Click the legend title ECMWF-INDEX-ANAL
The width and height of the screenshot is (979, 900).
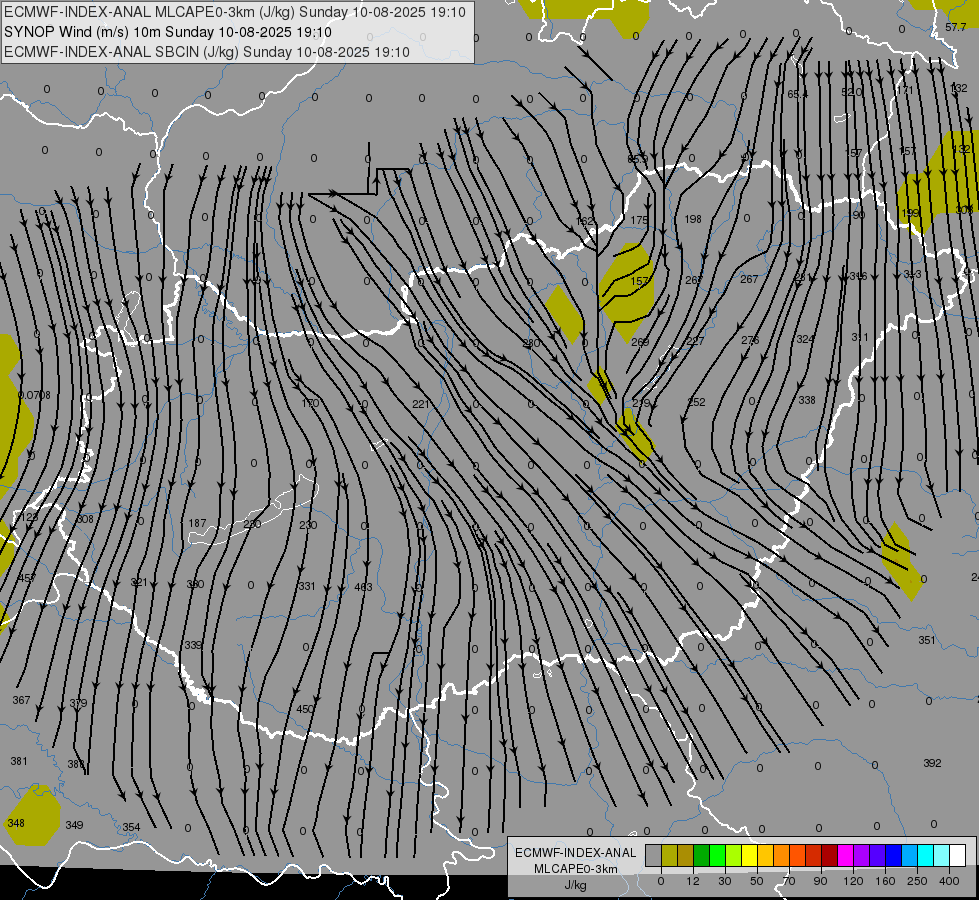(x=576, y=853)
